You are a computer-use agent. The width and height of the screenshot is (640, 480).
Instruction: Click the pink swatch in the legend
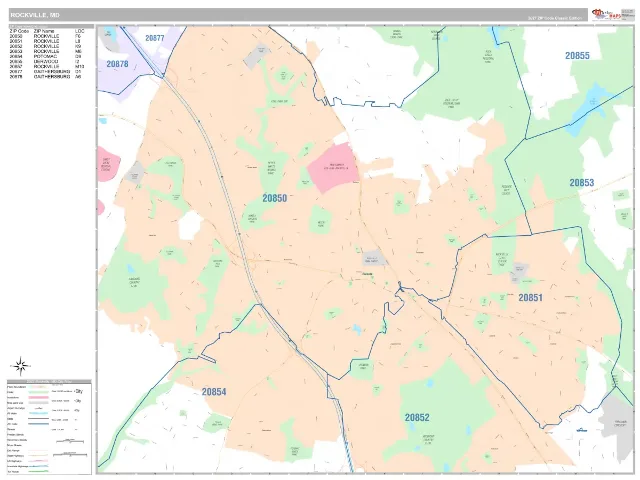click(x=38, y=397)
